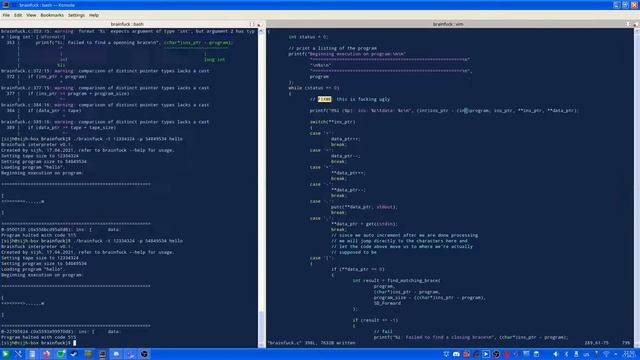Switch to the Discord taskbar window
Image resolution: width=640 pixels, height=360 pixels.
116,354
